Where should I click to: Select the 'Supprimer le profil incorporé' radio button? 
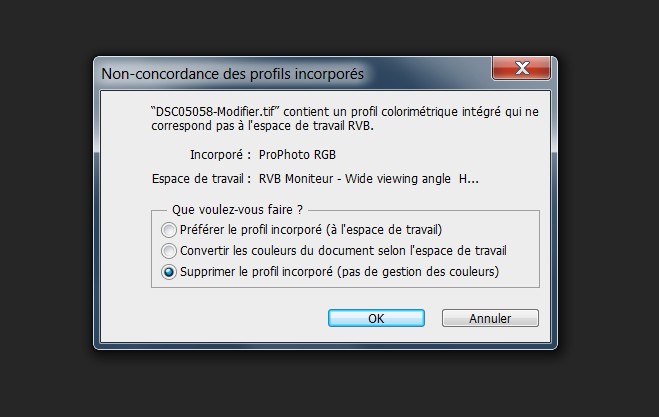click(169, 272)
